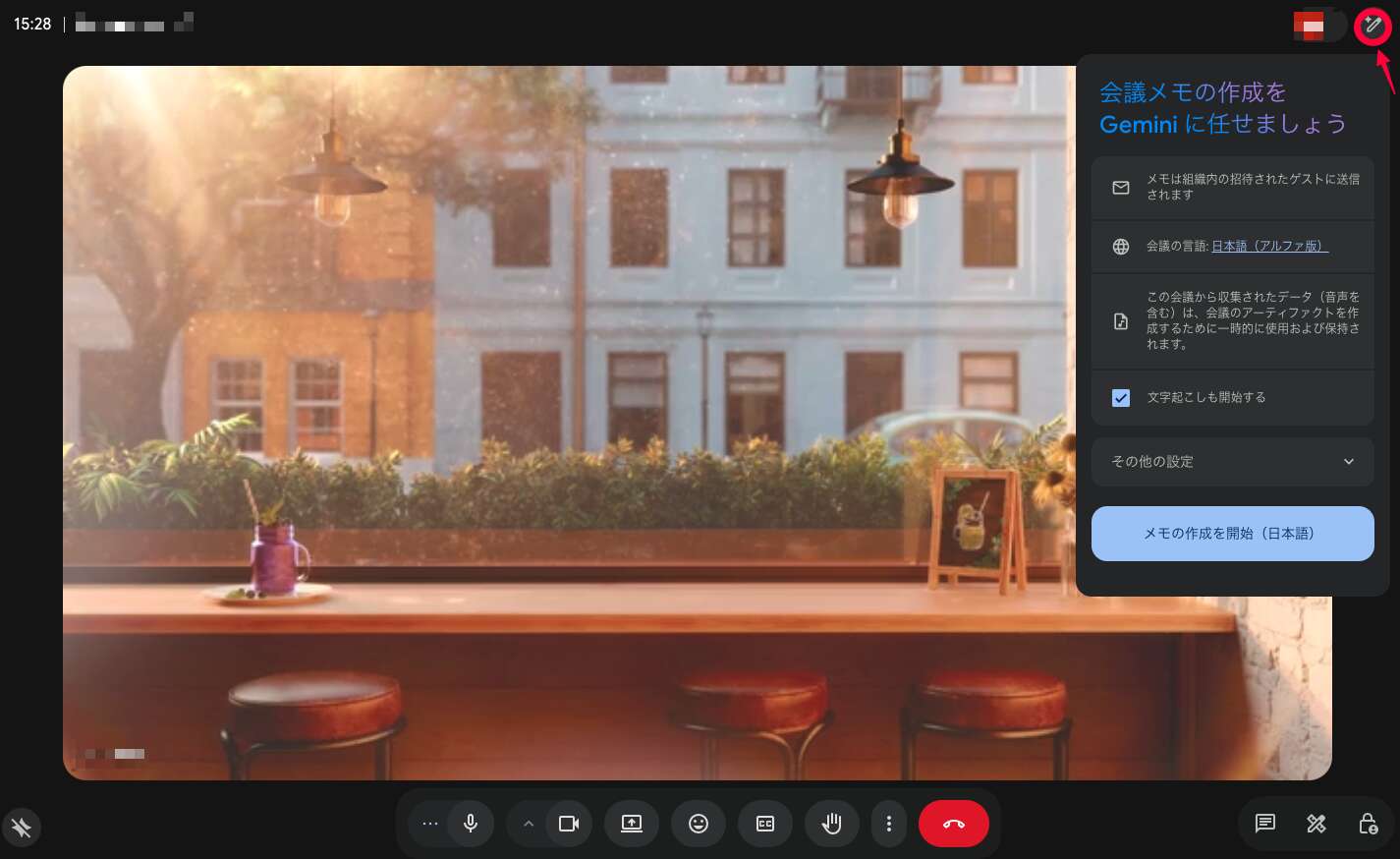The width and height of the screenshot is (1400, 859).
Task: Open more options three-dot menu
Action: [x=889, y=824]
